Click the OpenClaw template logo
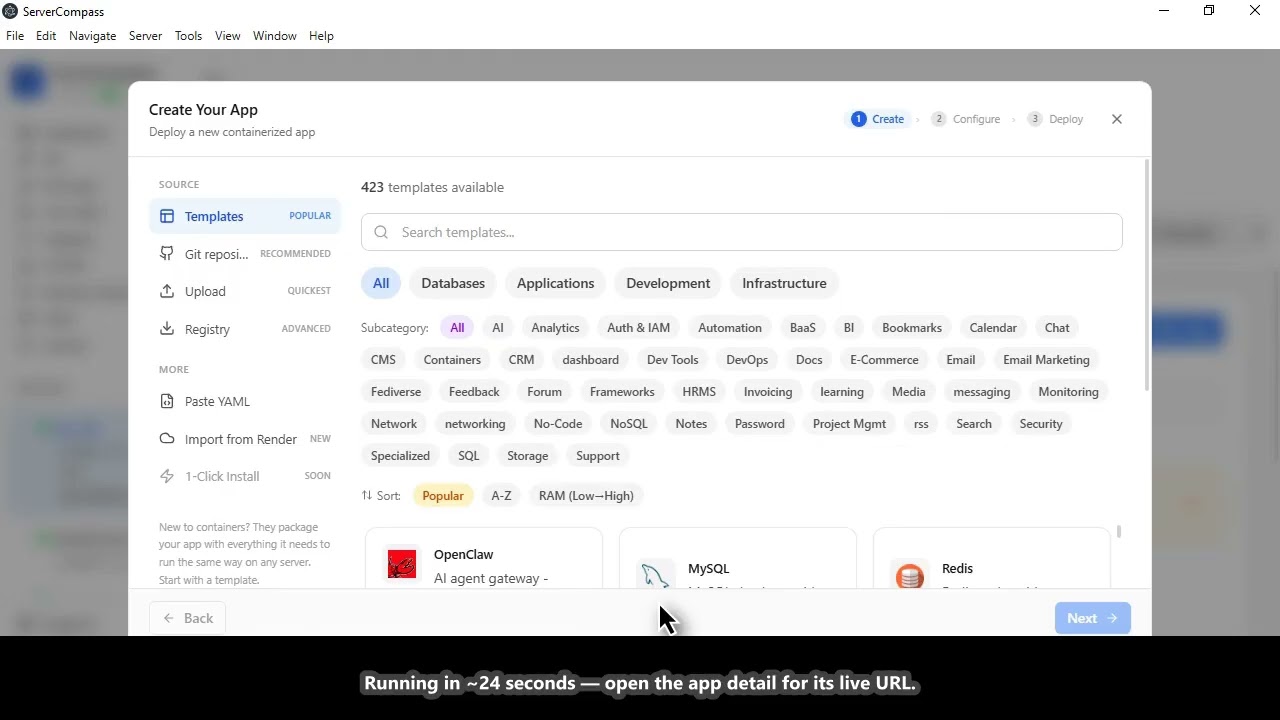This screenshot has width=1280, height=720. pos(402,565)
